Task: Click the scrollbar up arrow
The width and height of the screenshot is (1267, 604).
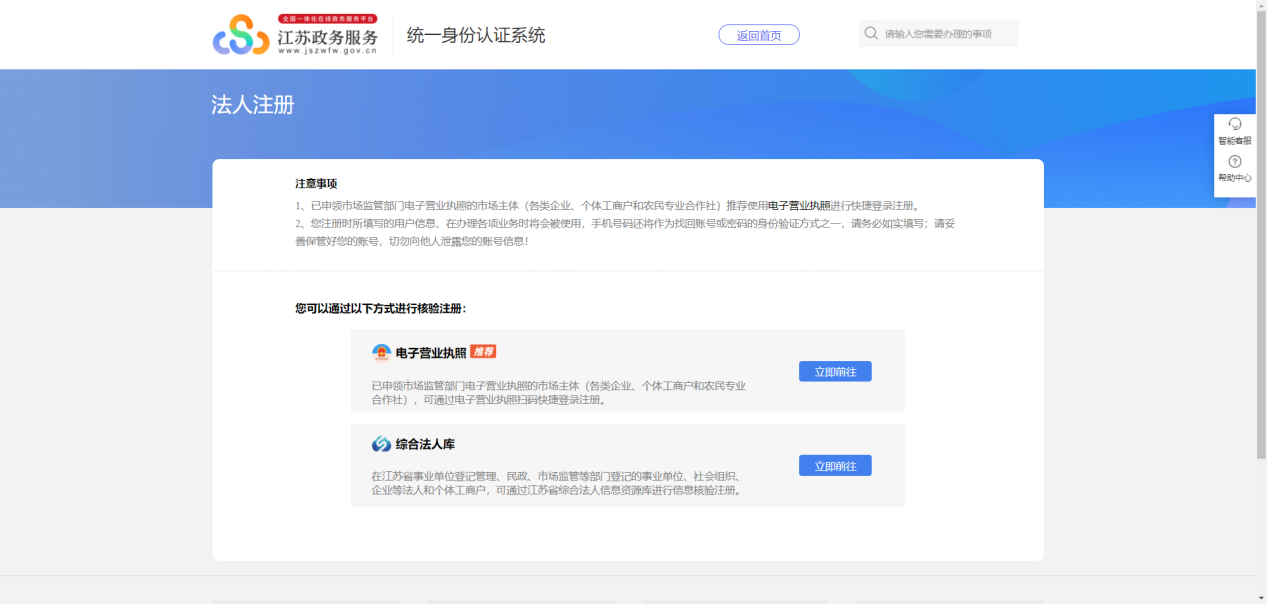Action: click(1261, 5)
